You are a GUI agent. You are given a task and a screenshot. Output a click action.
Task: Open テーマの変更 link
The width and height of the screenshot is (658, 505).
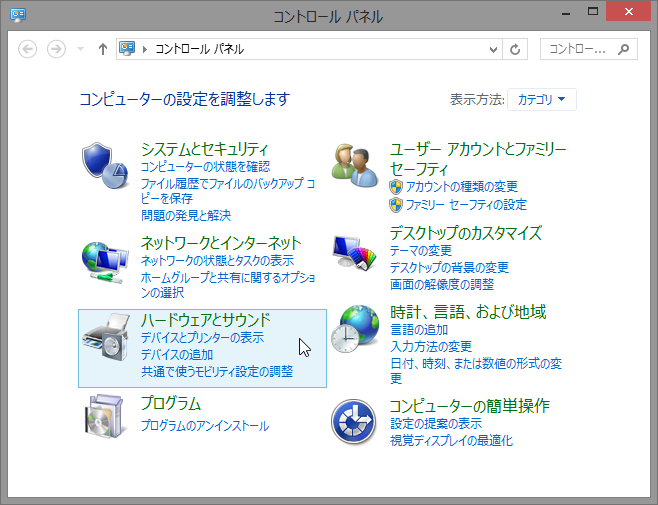[421, 251]
